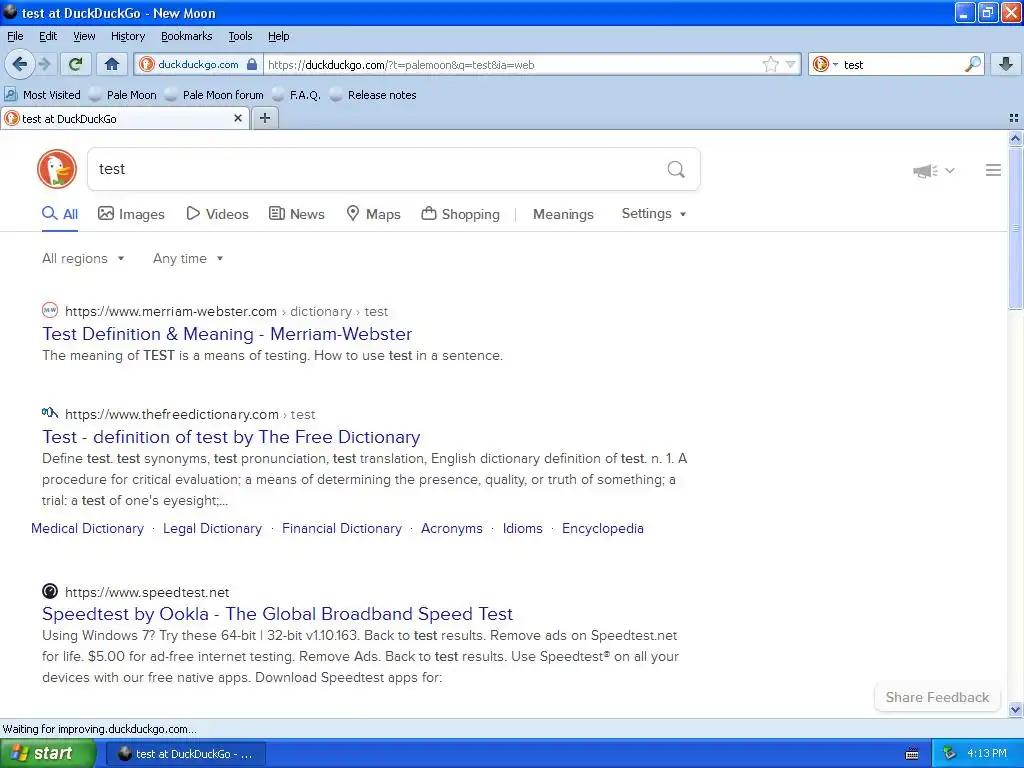The image size is (1024, 768).
Task: Switch to the News results tab
Action: (297, 214)
